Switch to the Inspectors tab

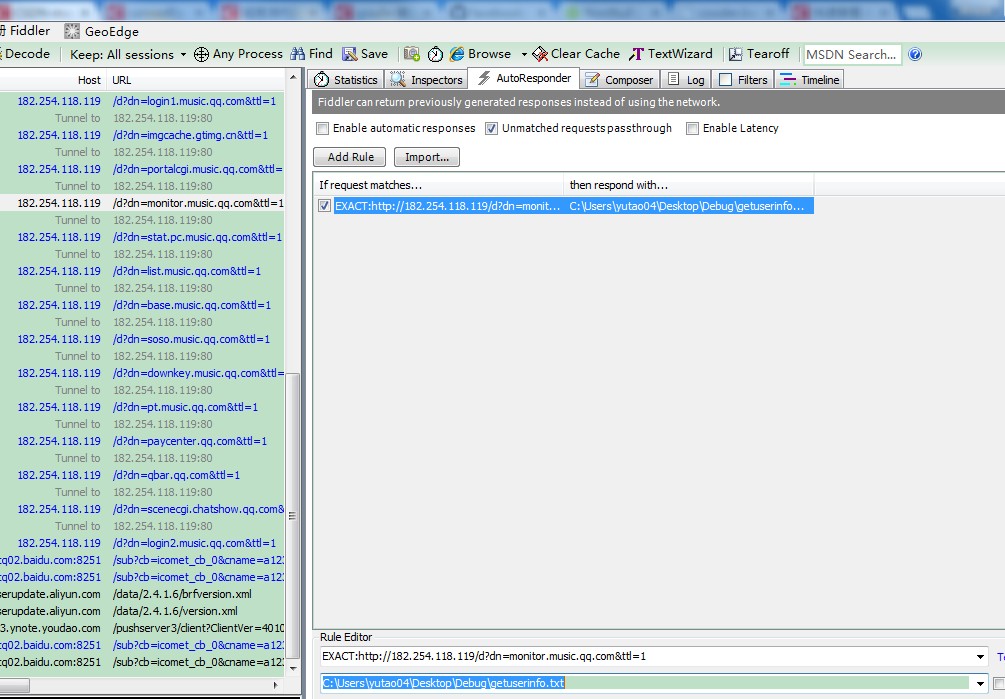(x=427, y=79)
